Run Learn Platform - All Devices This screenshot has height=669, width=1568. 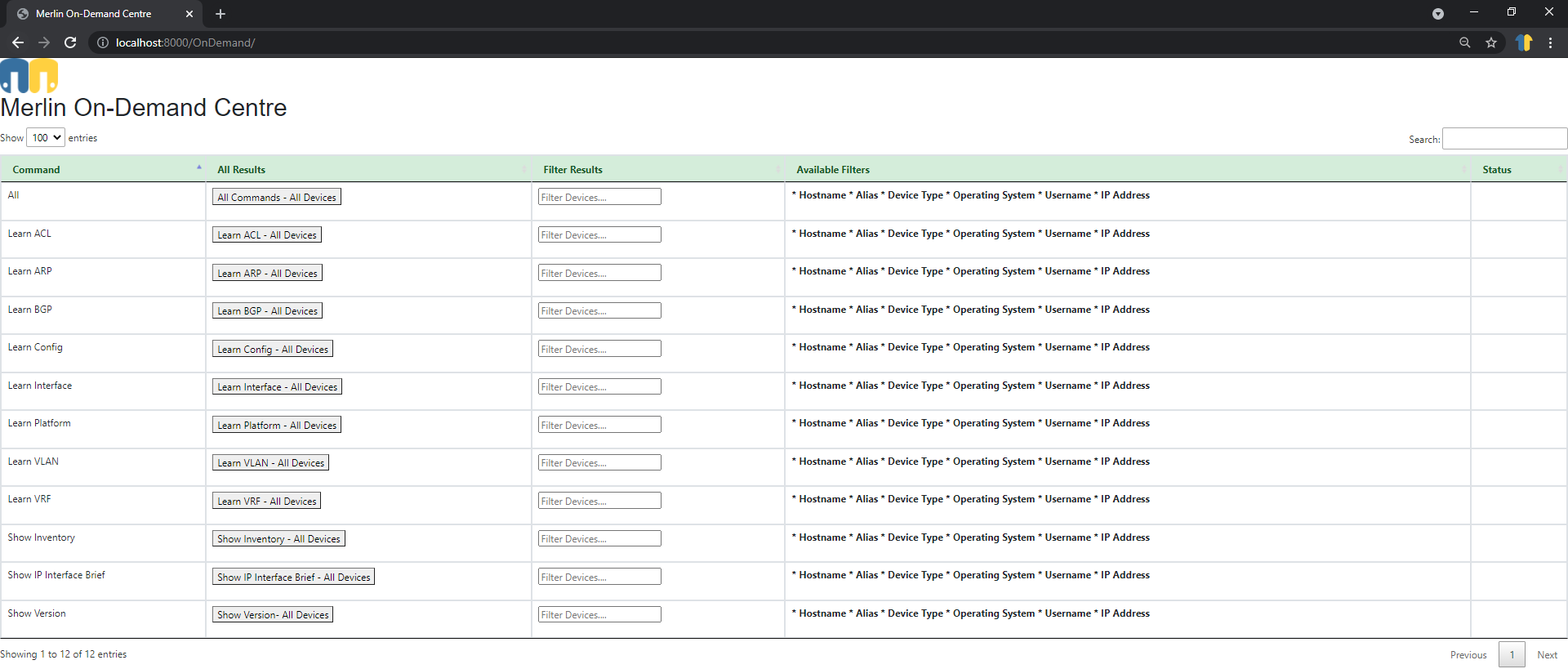tap(277, 425)
